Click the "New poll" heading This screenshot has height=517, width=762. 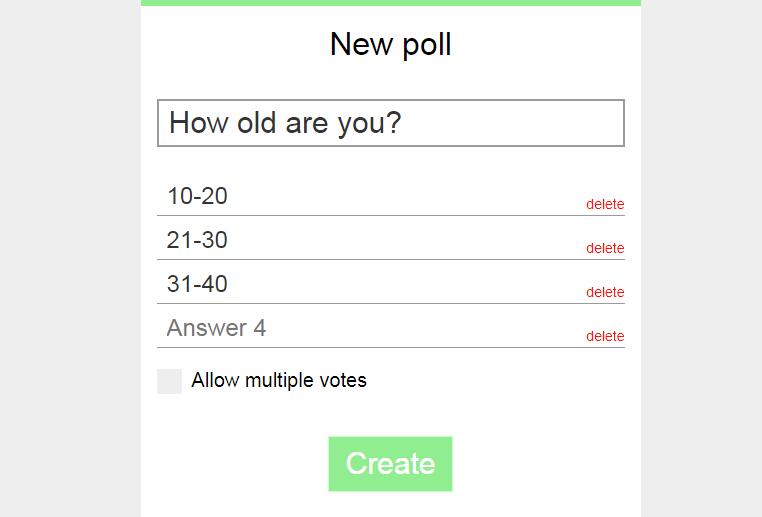pyautogui.click(x=390, y=44)
